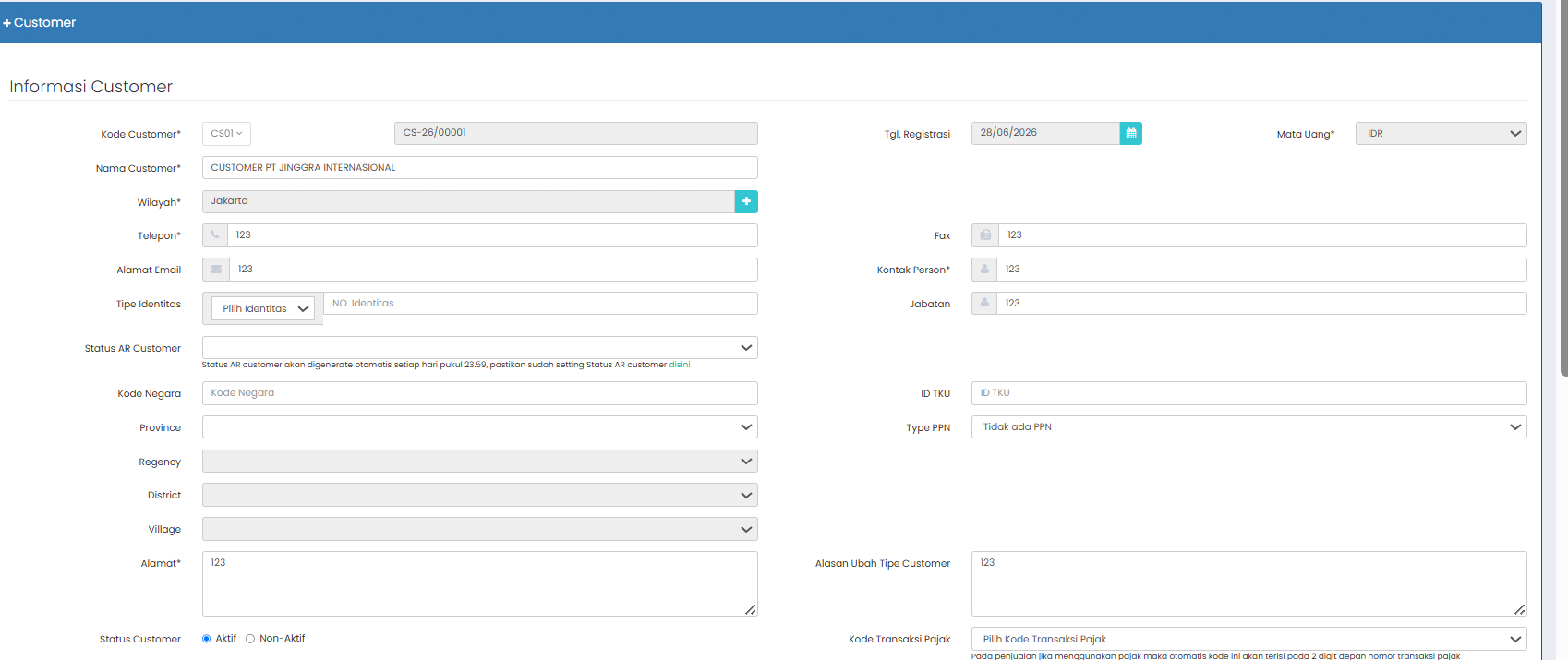Open the Village dropdown
The image size is (1568, 660).
[480, 529]
